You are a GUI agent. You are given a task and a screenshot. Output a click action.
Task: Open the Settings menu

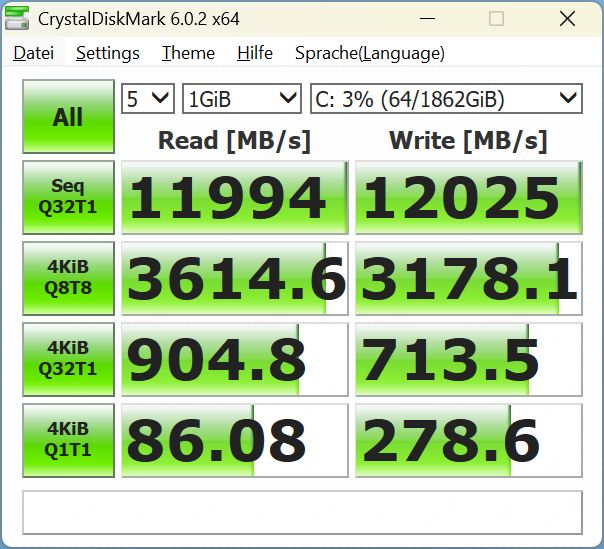(107, 53)
